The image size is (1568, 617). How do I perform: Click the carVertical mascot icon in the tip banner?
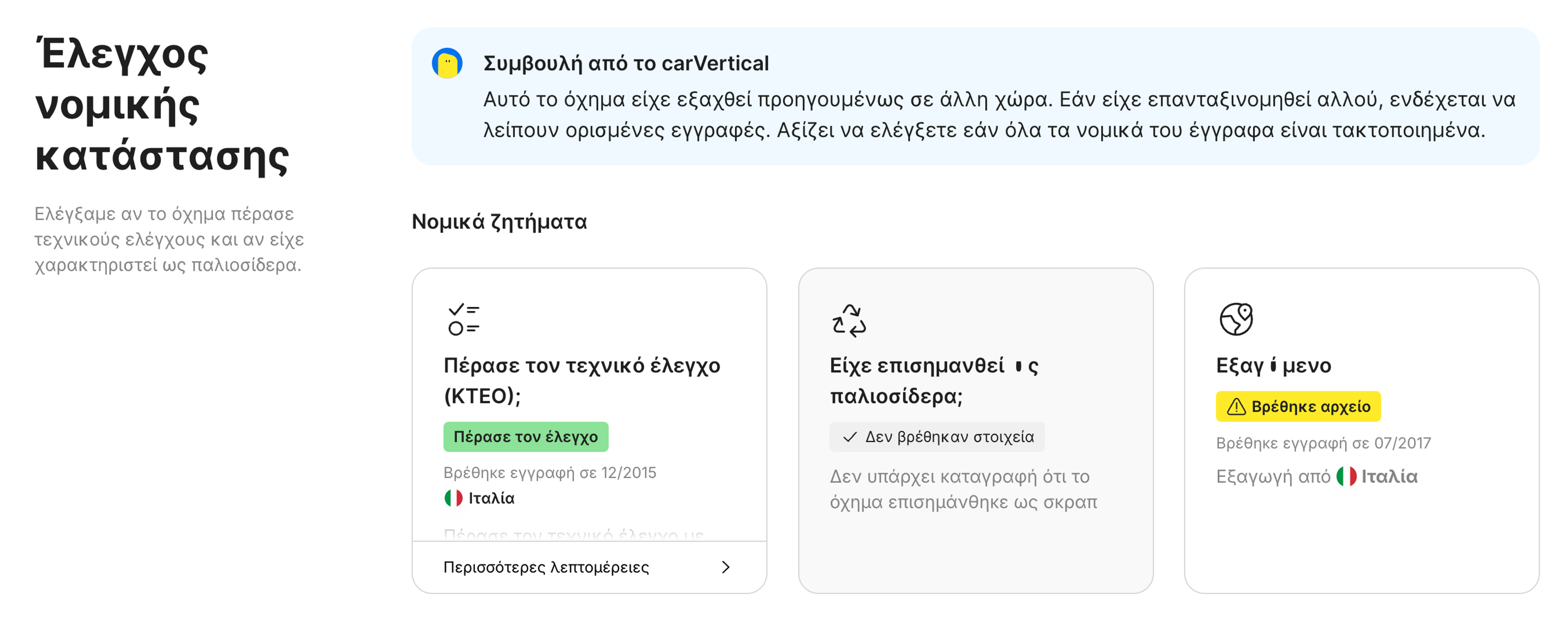(x=446, y=63)
